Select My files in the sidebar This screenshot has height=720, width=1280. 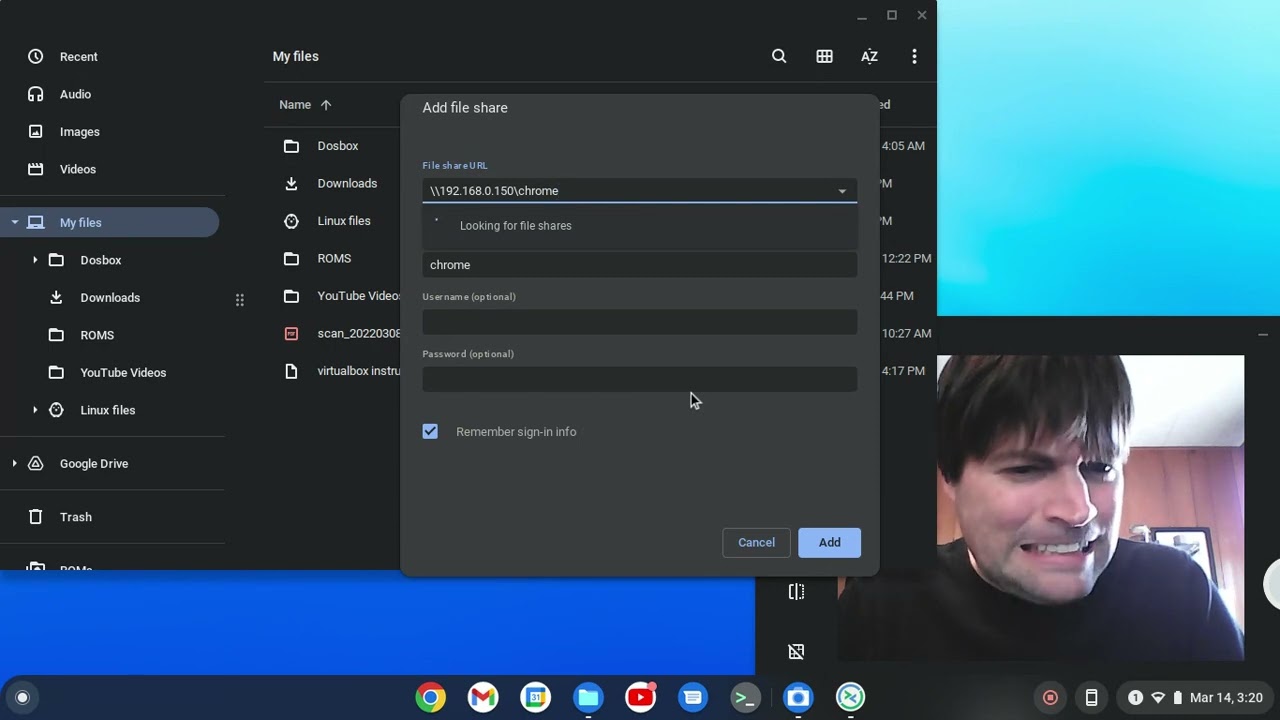click(x=110, y=222)
